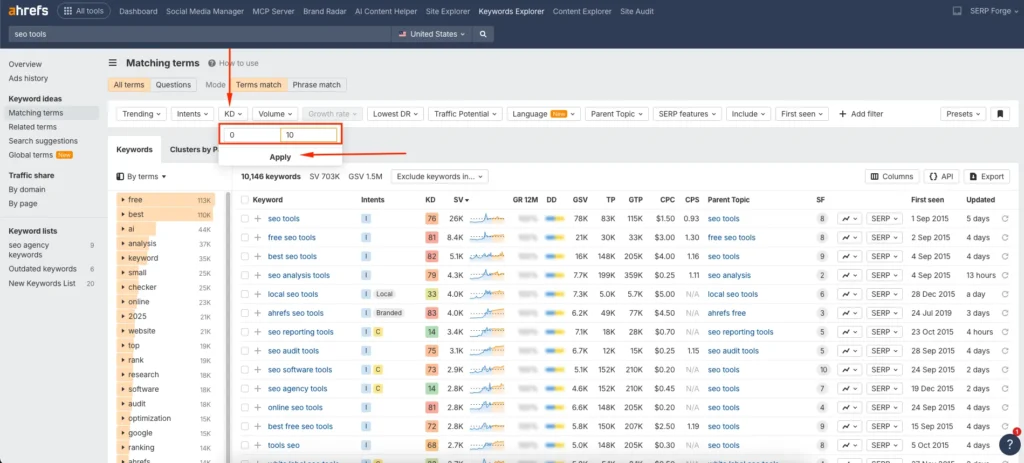Check the box for 'best seo tools'
Viewport: 1024px width, 463px height.
245,256
